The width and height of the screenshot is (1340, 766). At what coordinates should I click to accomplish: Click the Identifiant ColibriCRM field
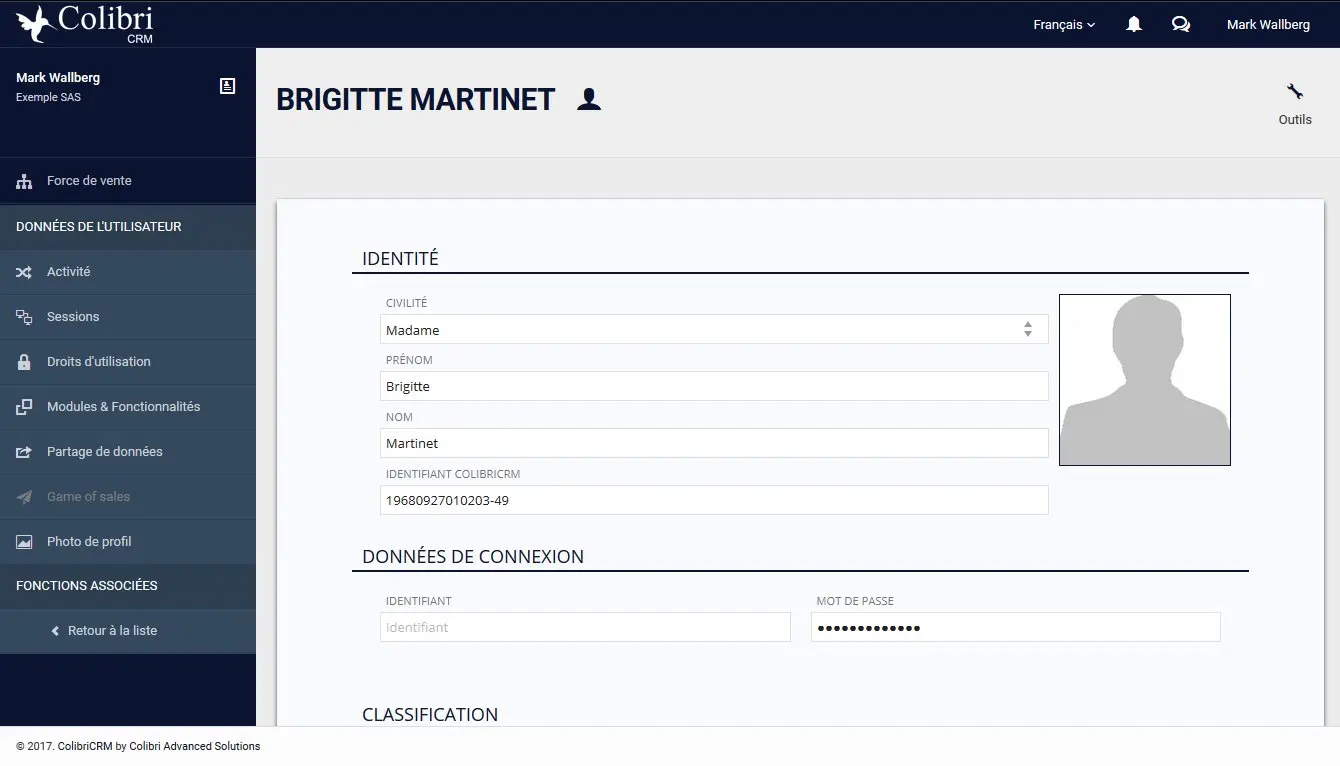[714, 500]
